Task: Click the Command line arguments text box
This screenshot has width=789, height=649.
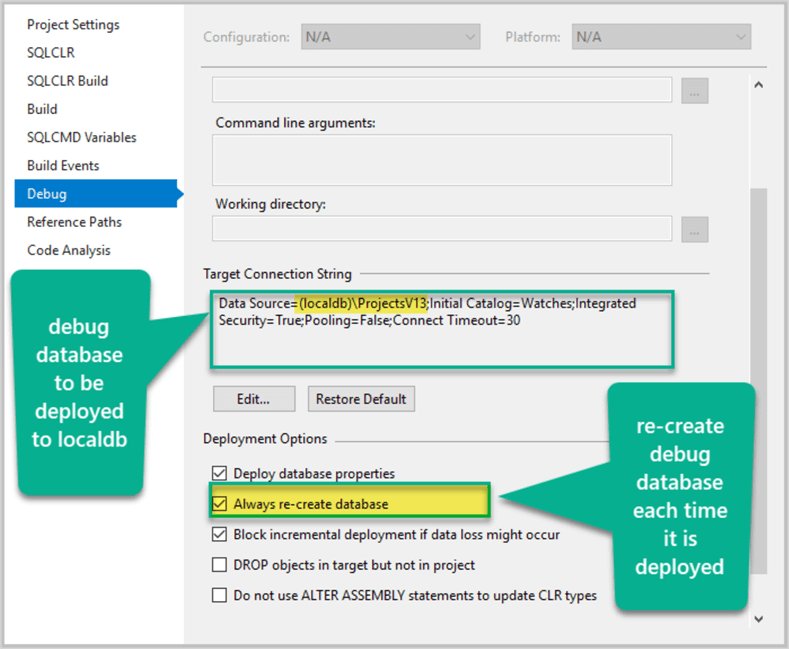Action: tap(442, 160)
